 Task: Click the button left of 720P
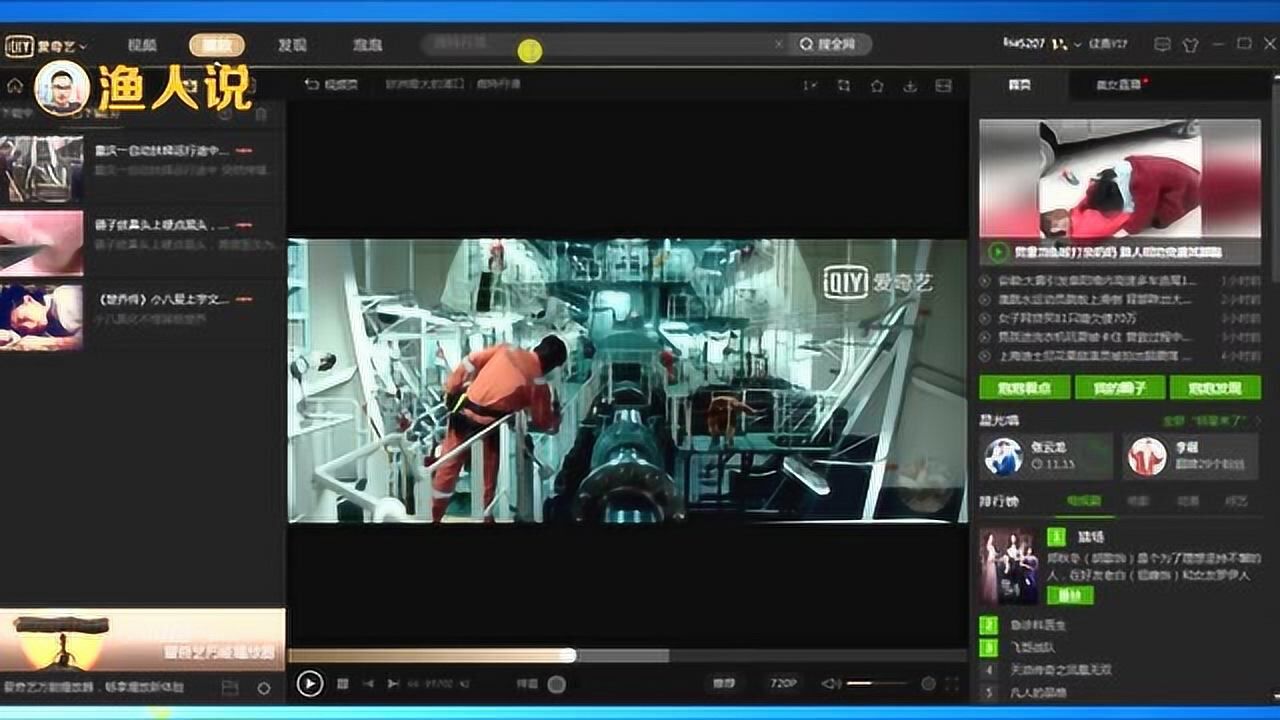723,684
